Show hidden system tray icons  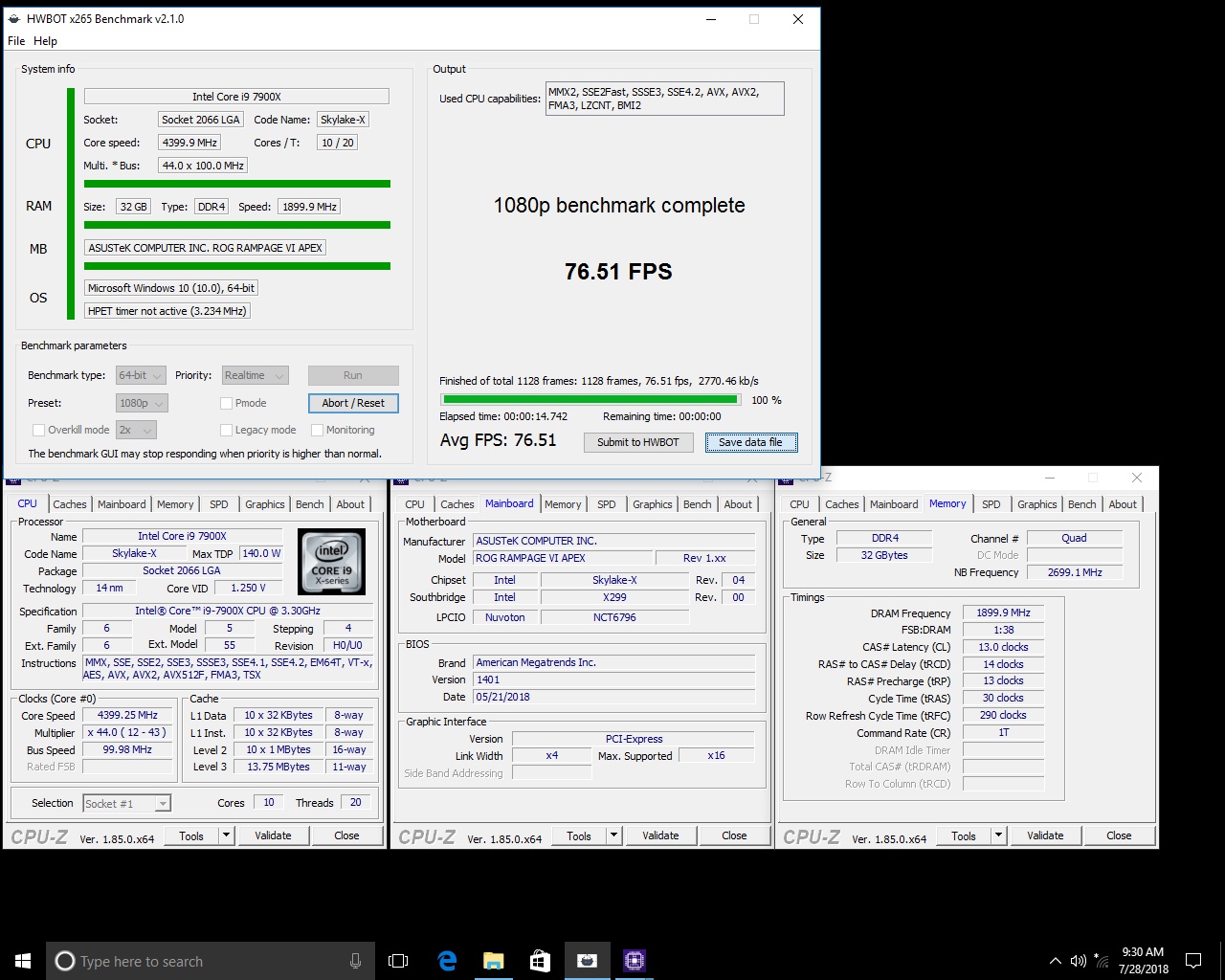click(1055, 961)
